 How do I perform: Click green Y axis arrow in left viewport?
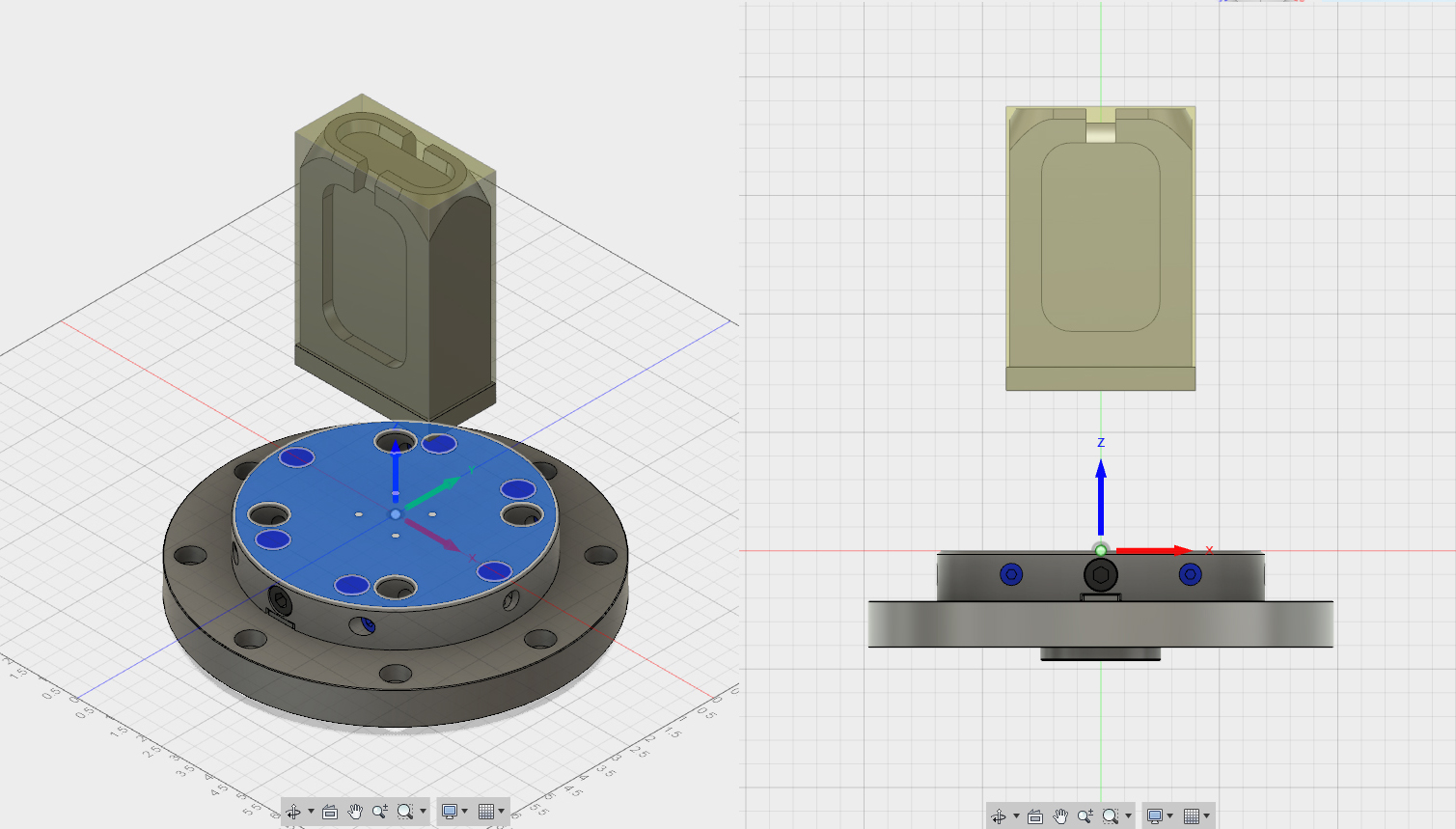[431, 493]
